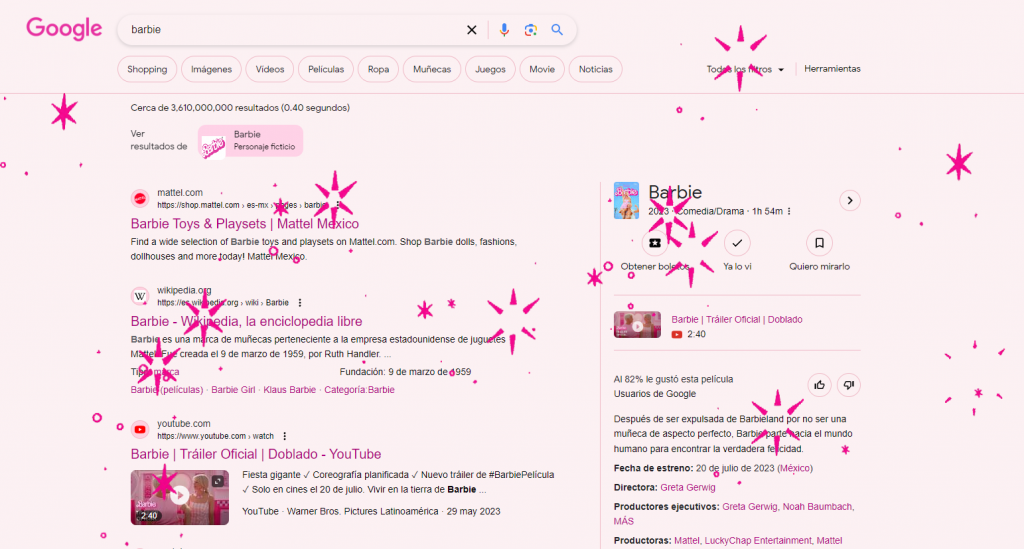Viewport: 1024px width, 549px height.
Task: Click the thumbs down dislike button
Action: click(848, 385)
